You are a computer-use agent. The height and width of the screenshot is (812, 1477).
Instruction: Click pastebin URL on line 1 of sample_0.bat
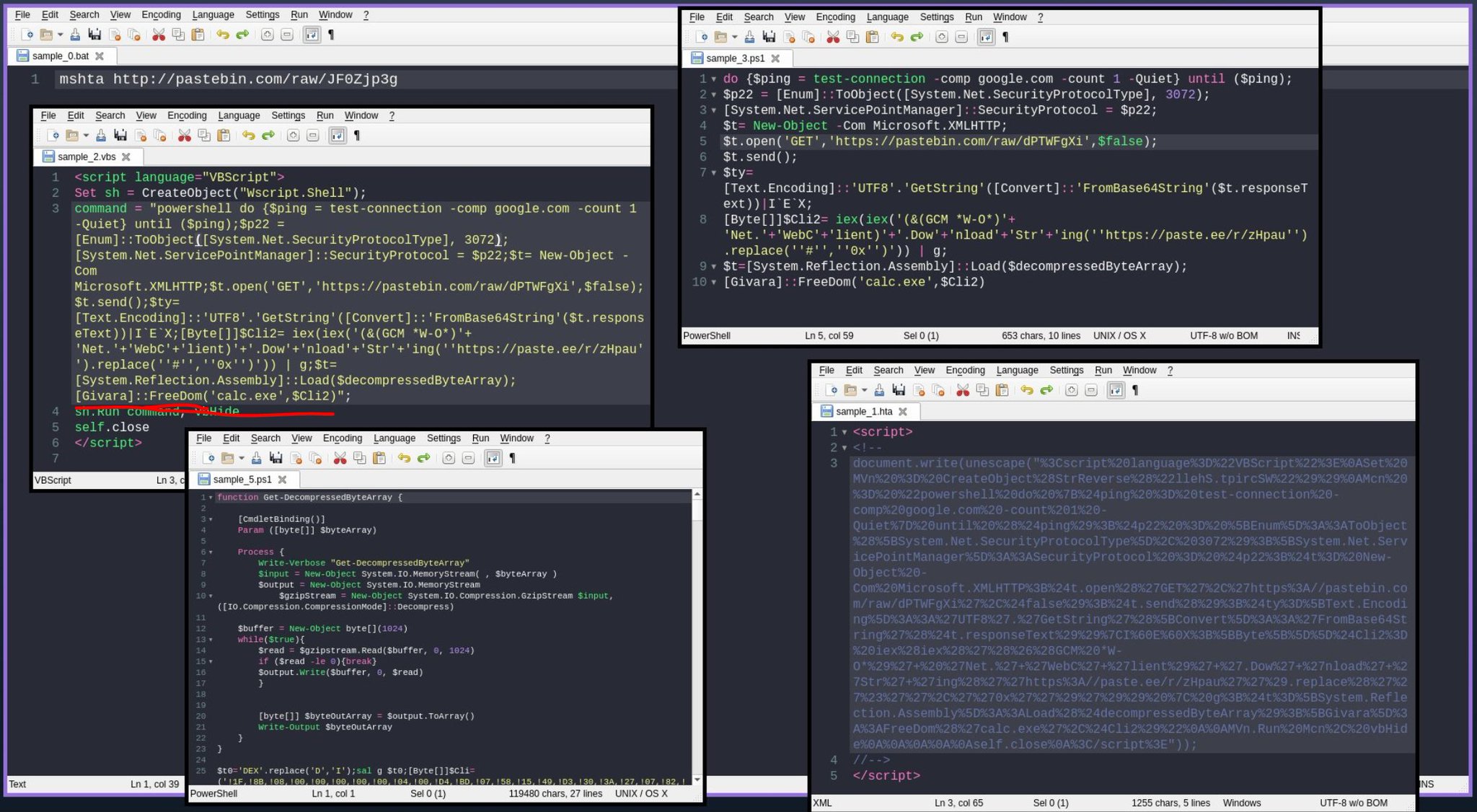(x=255, y=79)
